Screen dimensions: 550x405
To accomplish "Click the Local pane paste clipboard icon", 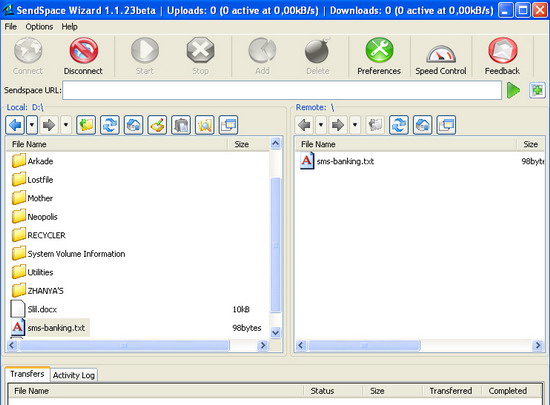I will click(181, 125).
